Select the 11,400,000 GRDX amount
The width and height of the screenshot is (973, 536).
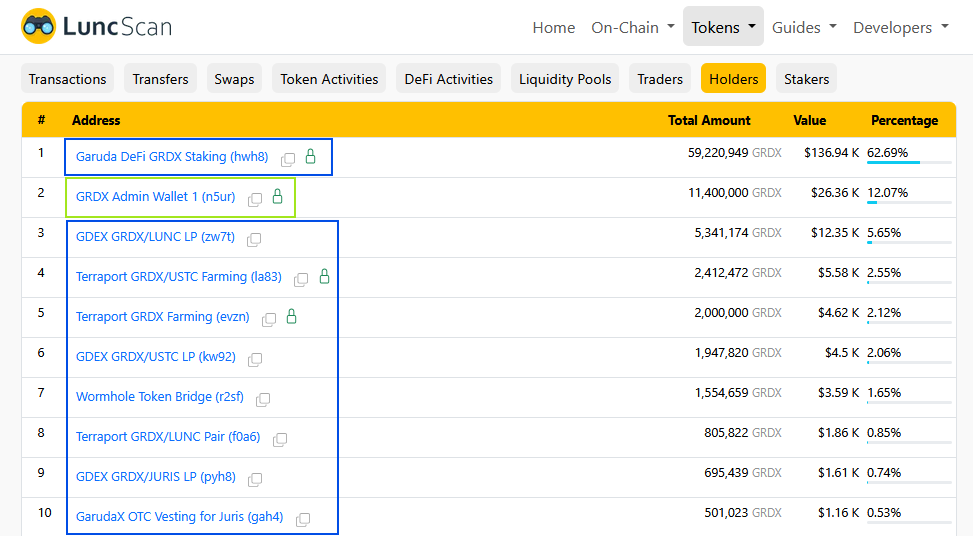point(735,193)
